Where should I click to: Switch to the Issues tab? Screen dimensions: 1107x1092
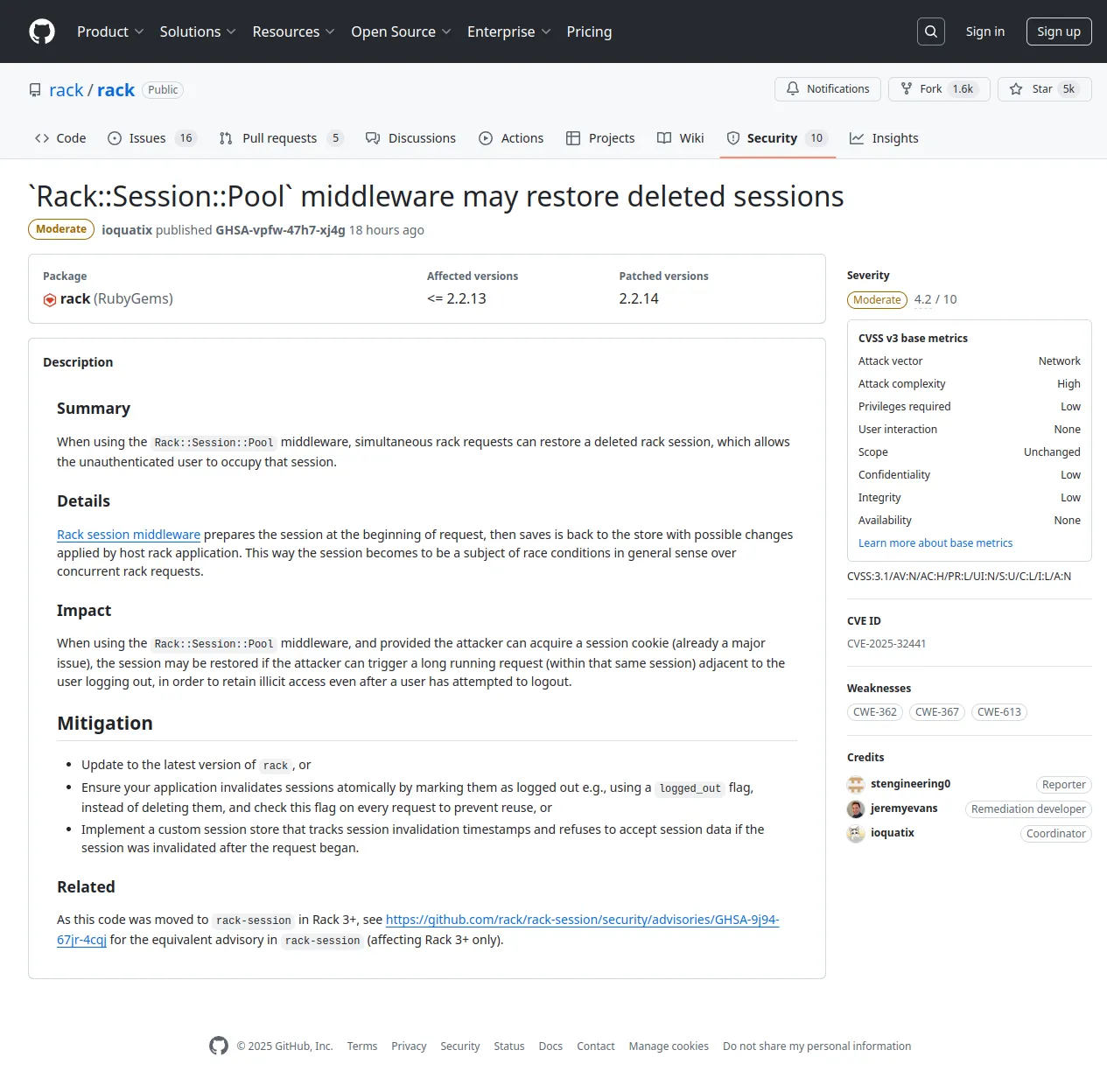(152, 138)
